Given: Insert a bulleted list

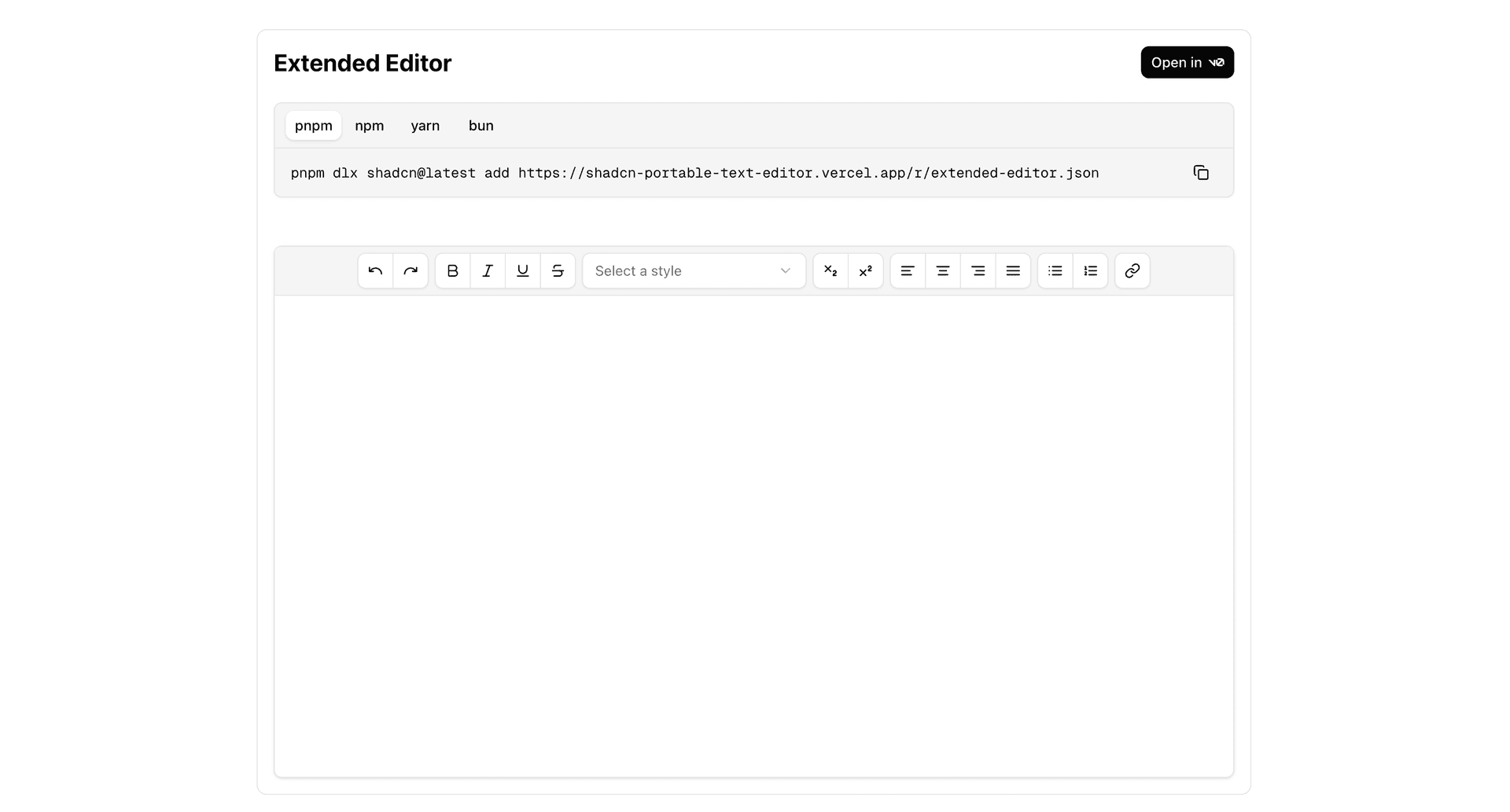Looking at the screenshot, I should point(1055,271).
